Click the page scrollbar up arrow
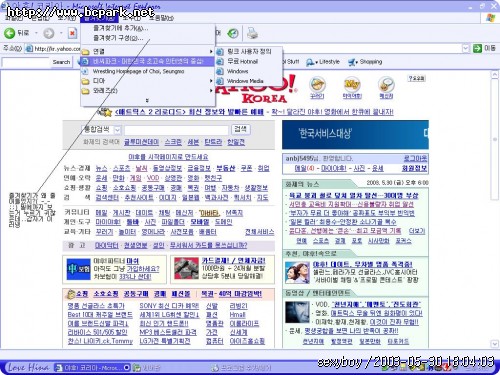The height and width of the screenshot is (375, 500). click(495, 75)
